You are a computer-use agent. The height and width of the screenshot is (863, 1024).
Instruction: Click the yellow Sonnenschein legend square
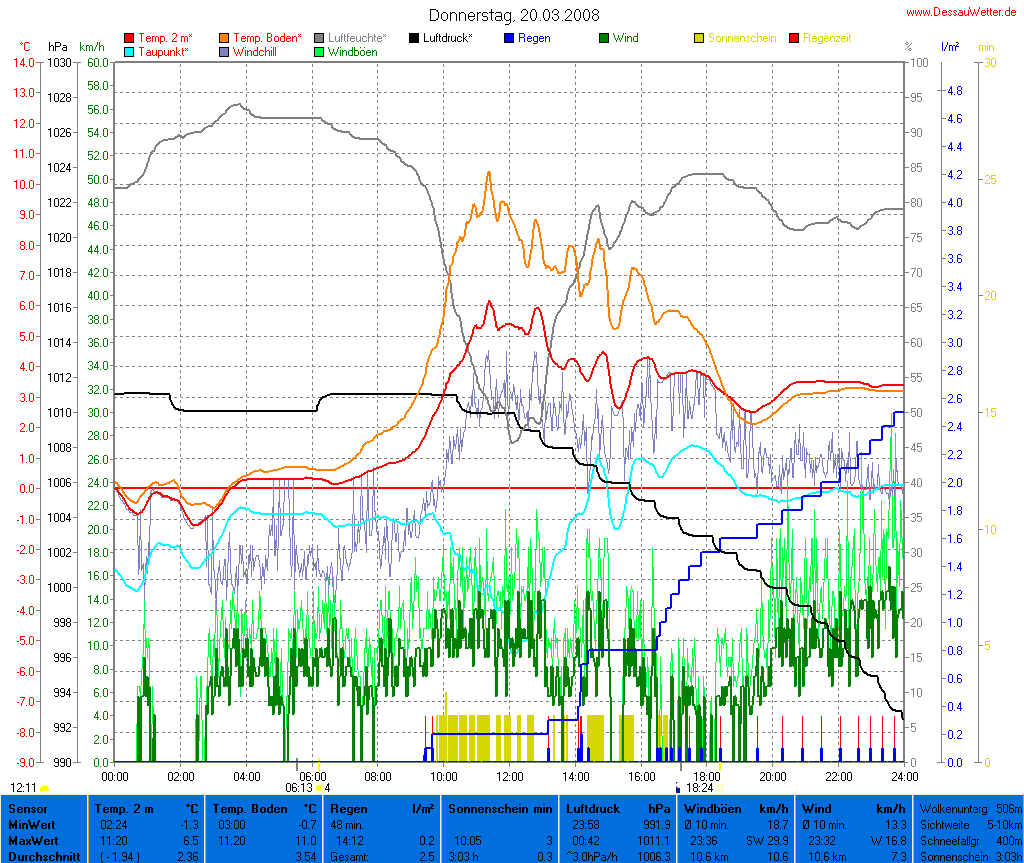tap(699, 38)
